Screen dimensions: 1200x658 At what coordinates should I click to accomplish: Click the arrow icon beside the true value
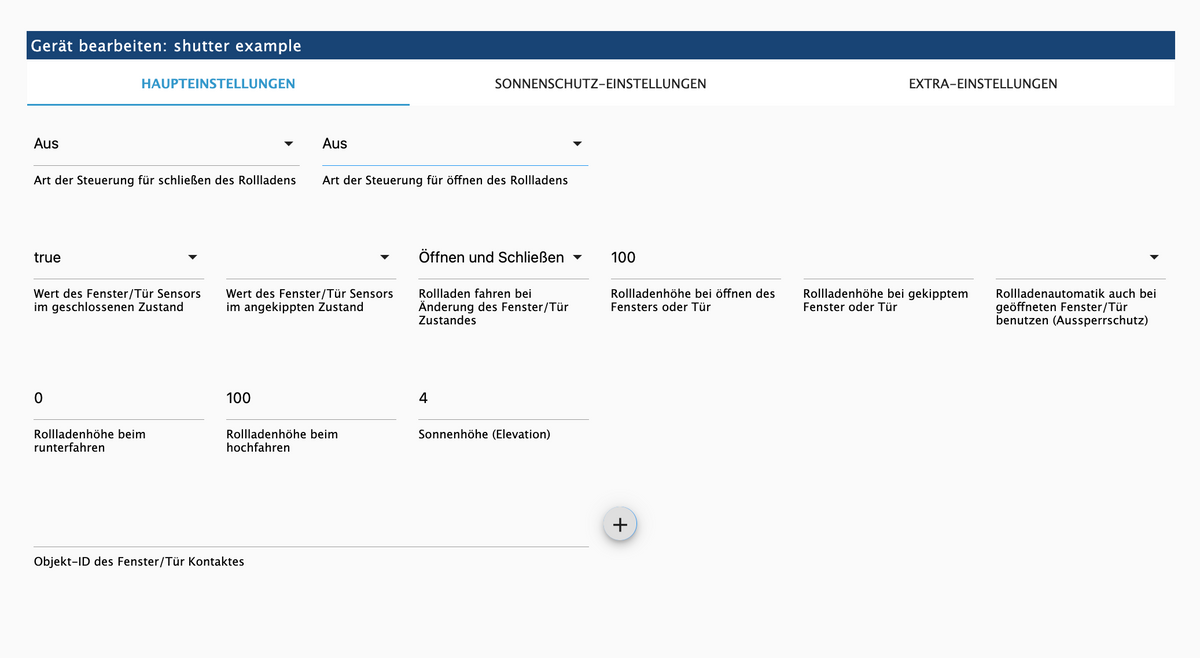point(193,258)
